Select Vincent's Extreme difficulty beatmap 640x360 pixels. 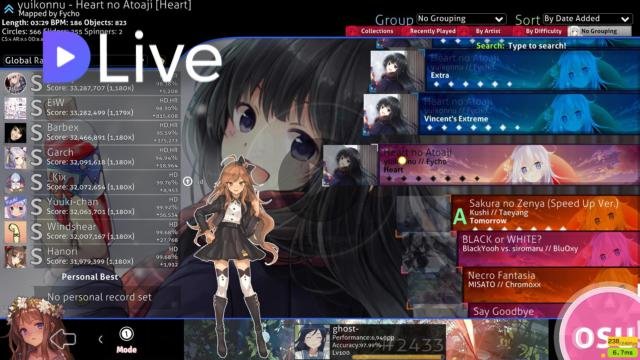click(529, 113)
